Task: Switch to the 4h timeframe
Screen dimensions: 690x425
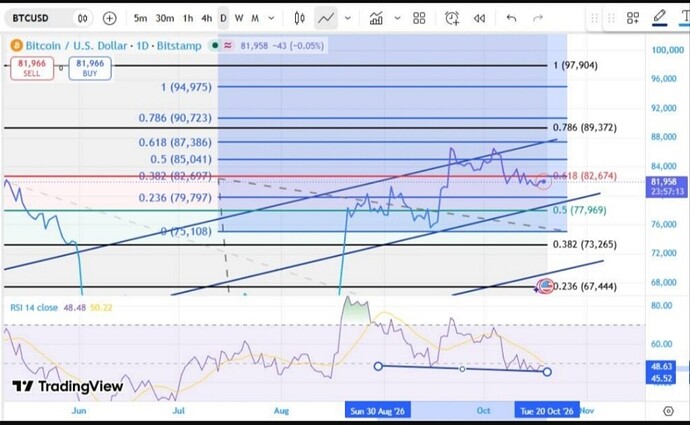Action: [x=206, y=18]
